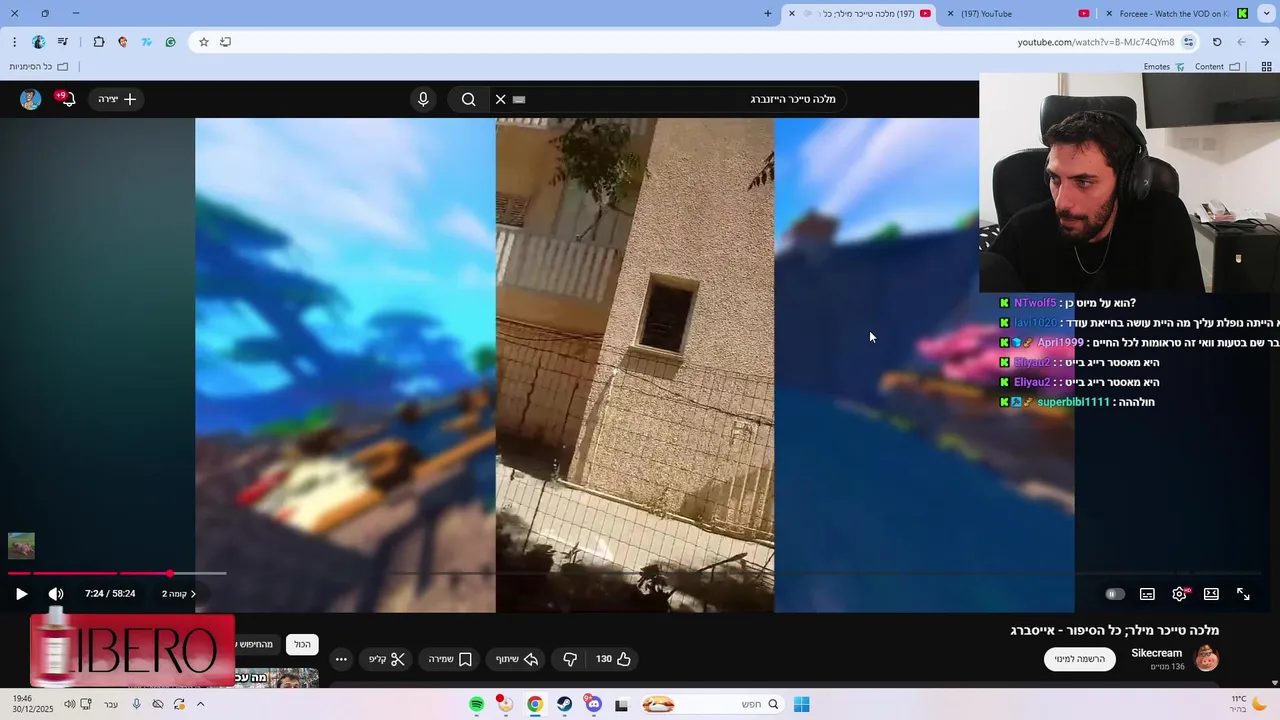The height and width of the screenshot is (720, 1280).
Task: Open the Sikecream channel name
Action: (x=1157, y=653)
